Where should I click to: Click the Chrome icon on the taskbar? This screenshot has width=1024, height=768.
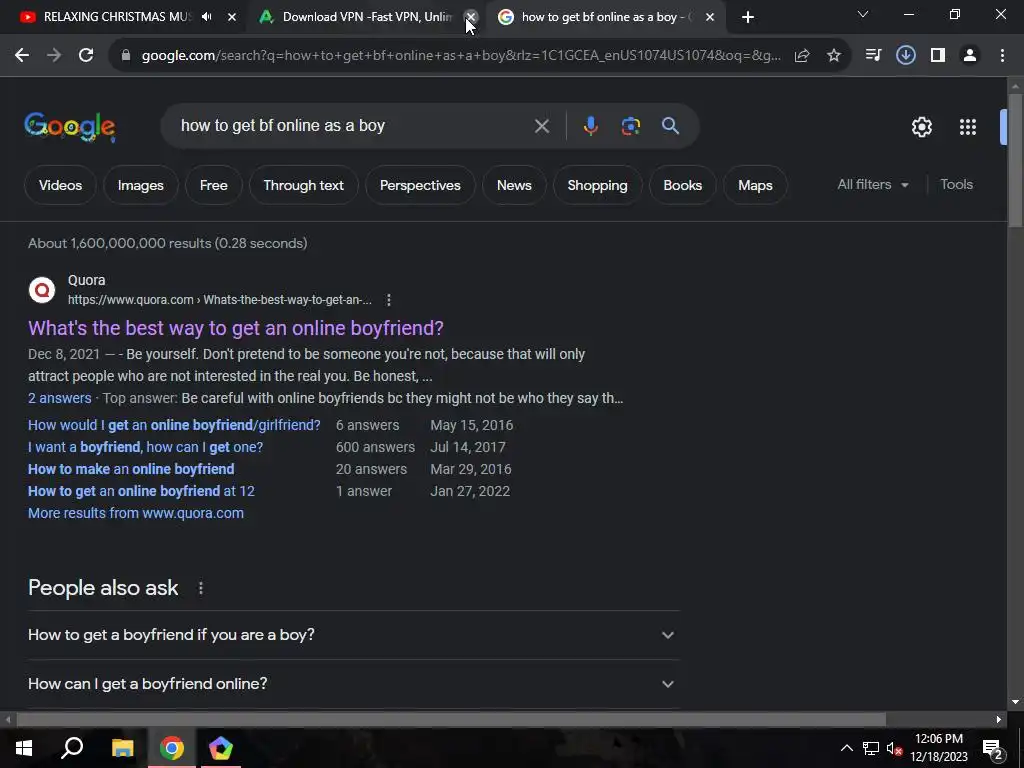pos(172,748)
